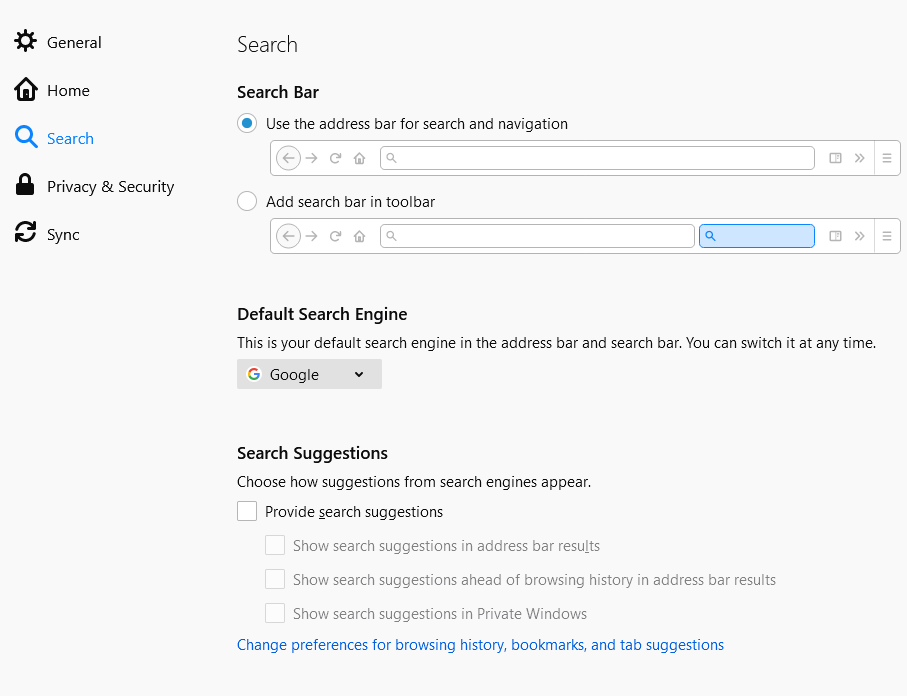Click the General gear icon
Screen dimensions: 907x696
pos(26,42)
